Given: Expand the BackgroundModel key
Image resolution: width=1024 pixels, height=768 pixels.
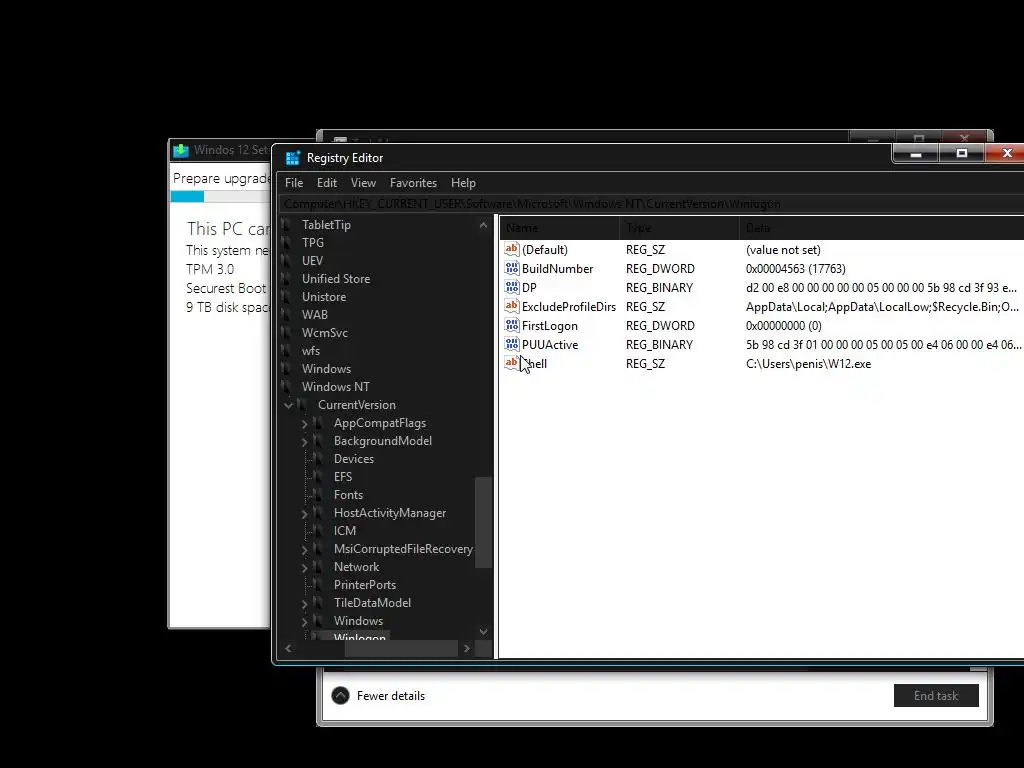Looking at the screenshot, I should pos(304,441).
